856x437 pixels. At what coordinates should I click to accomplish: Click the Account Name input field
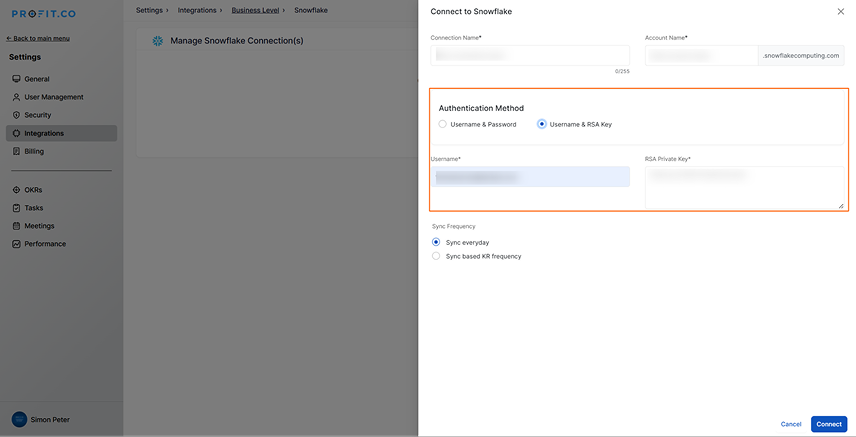click(x=702, y=55)
